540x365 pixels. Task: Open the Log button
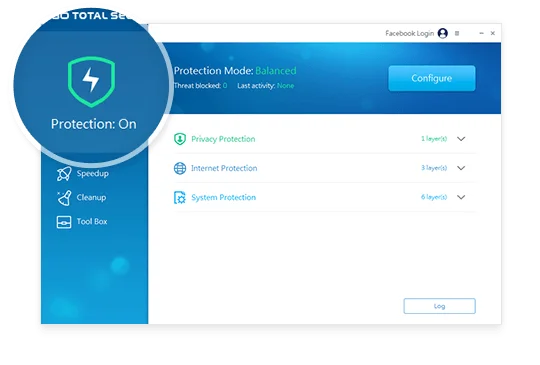point(439,306)
